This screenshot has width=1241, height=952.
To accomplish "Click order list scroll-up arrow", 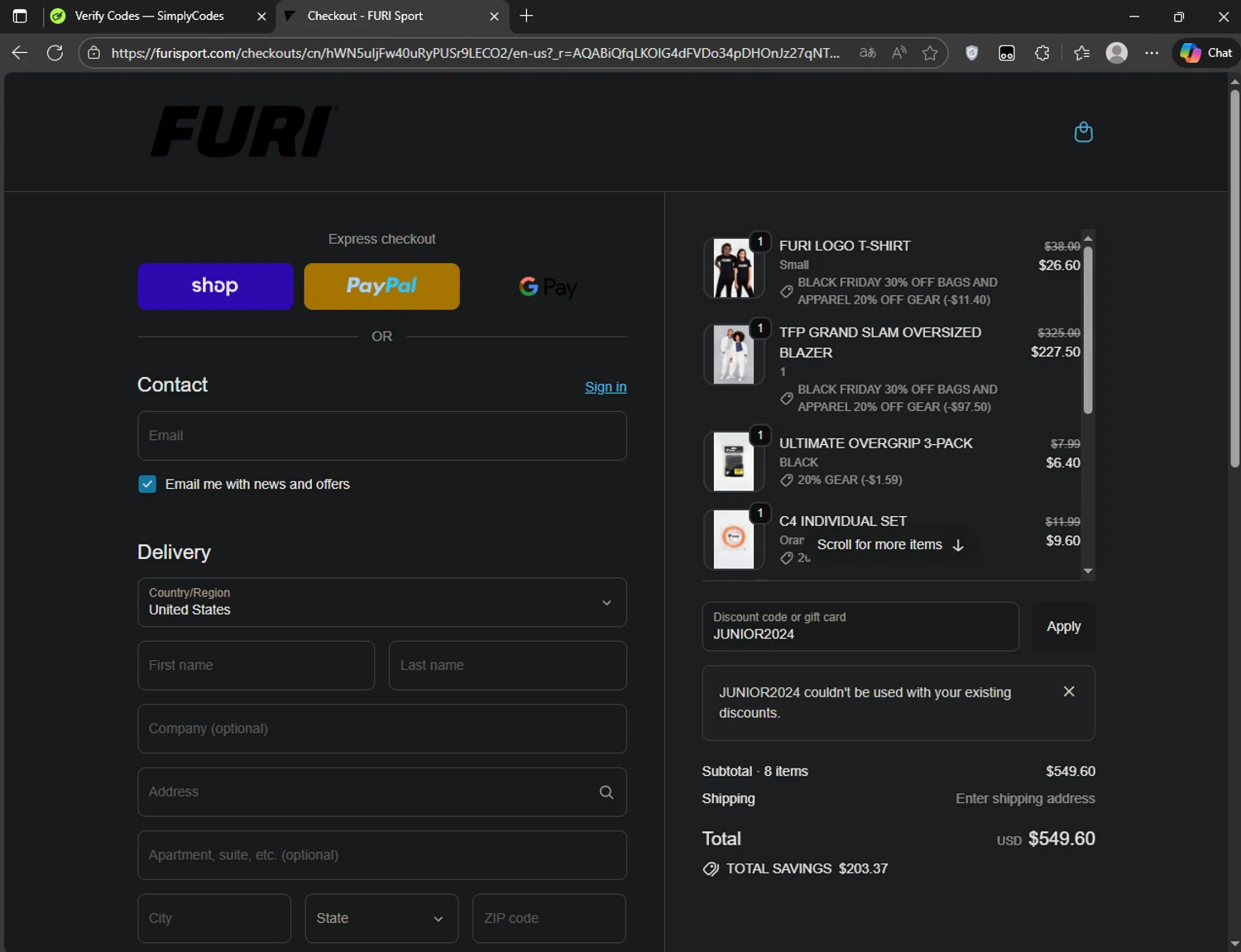I will click(1088, 238).
